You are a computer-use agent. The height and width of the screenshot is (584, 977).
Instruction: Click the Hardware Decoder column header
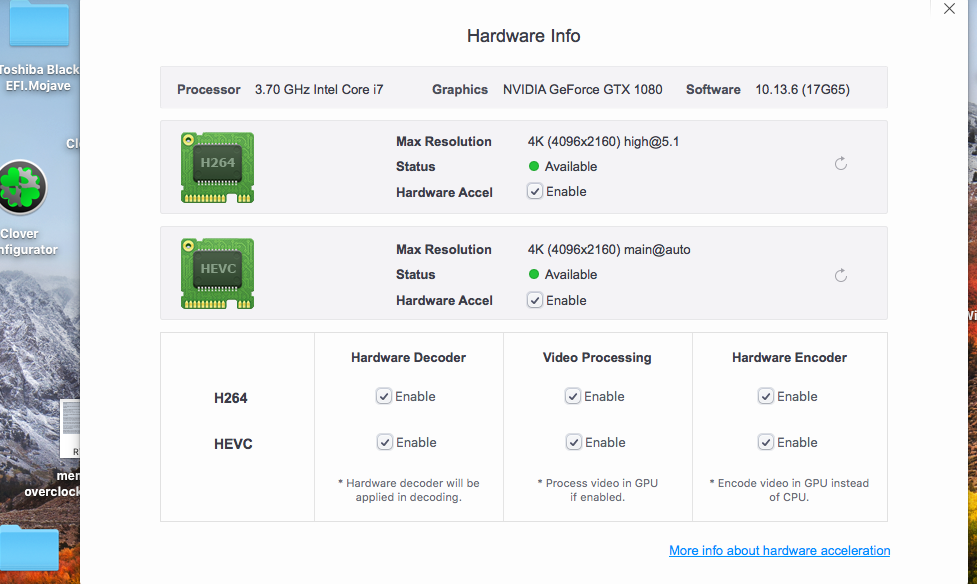pyautogui.click(x=409, y=358)
